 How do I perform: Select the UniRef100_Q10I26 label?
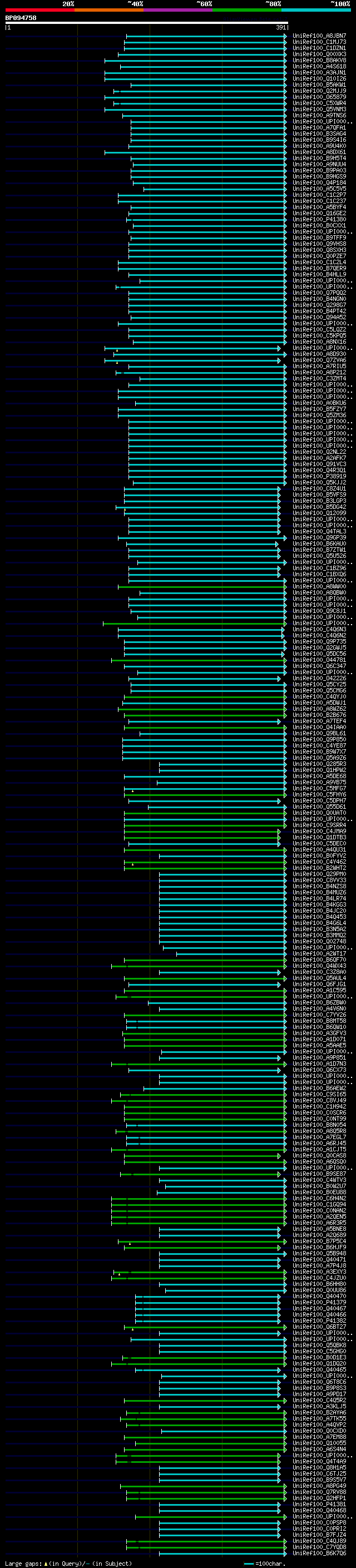click(x=319, y=78)
